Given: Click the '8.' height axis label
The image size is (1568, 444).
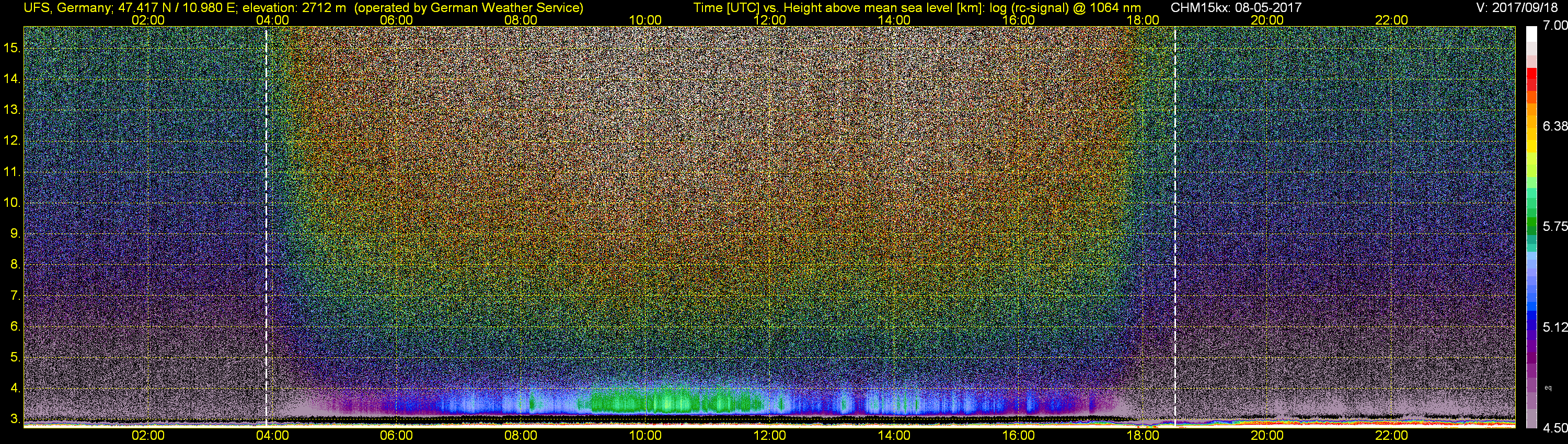Looking at the screenshot, I should pyautogui.click(x=15, y=265).
